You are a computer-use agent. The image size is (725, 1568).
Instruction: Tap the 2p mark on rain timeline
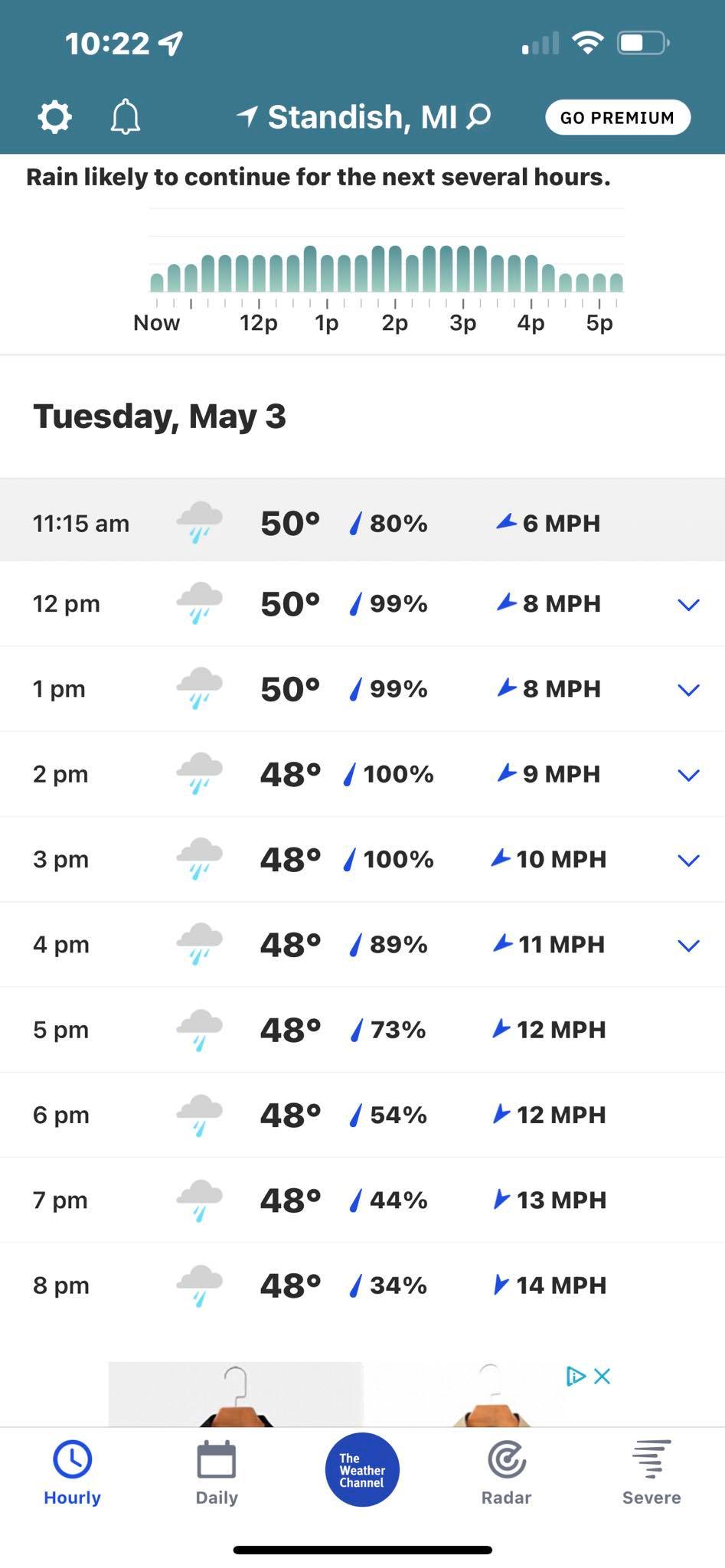pyautogui.click(x=395, y=322)
